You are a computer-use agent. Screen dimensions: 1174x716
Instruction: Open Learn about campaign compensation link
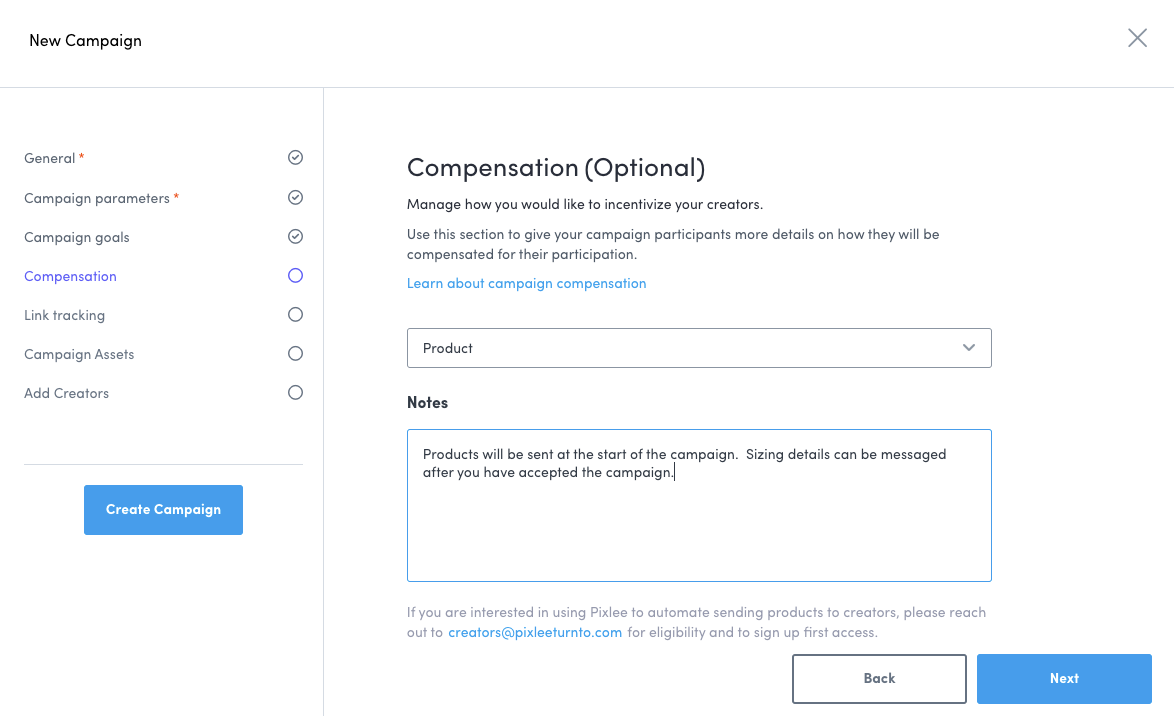[526, 283]
